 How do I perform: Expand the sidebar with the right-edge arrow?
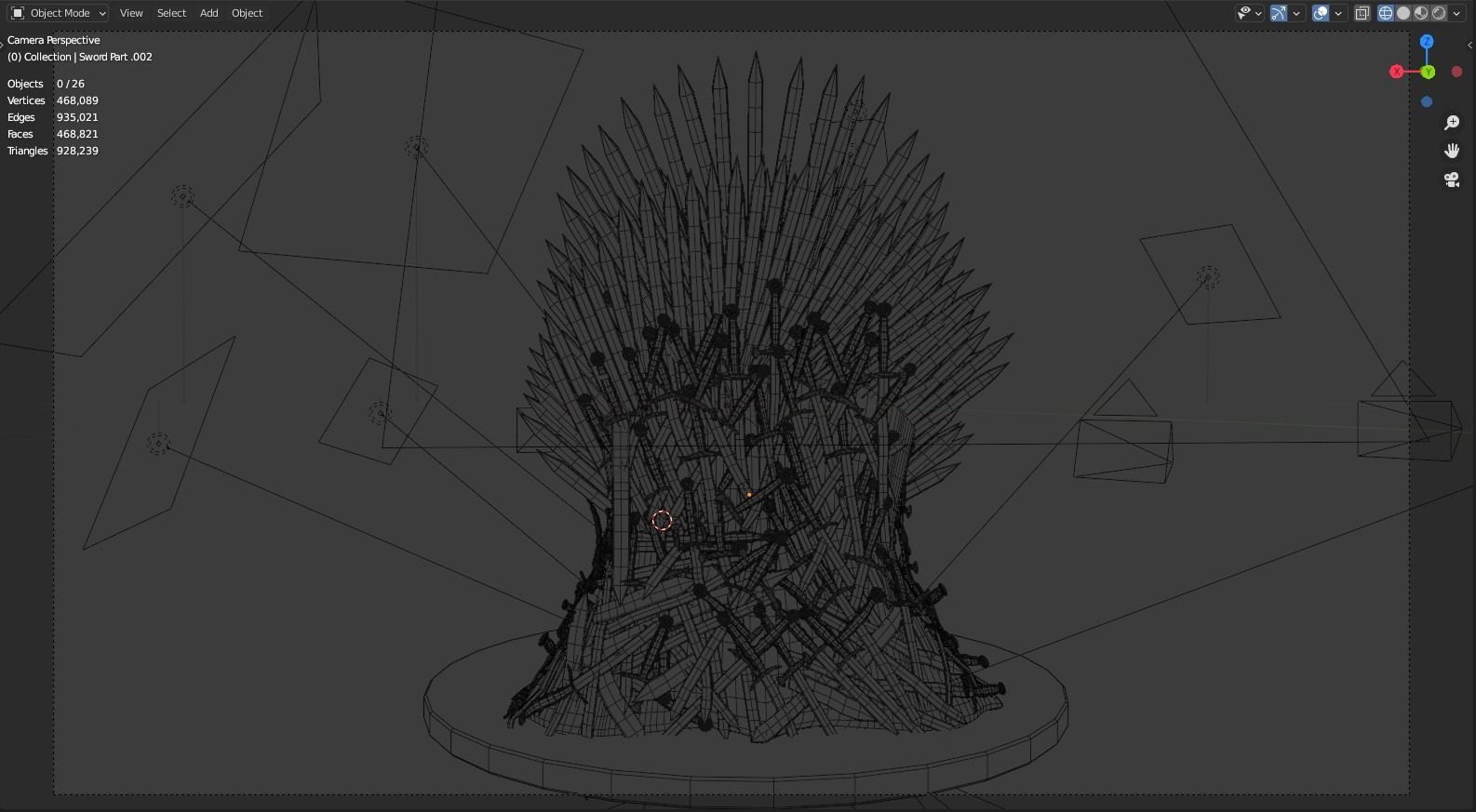click(1470, 45)
